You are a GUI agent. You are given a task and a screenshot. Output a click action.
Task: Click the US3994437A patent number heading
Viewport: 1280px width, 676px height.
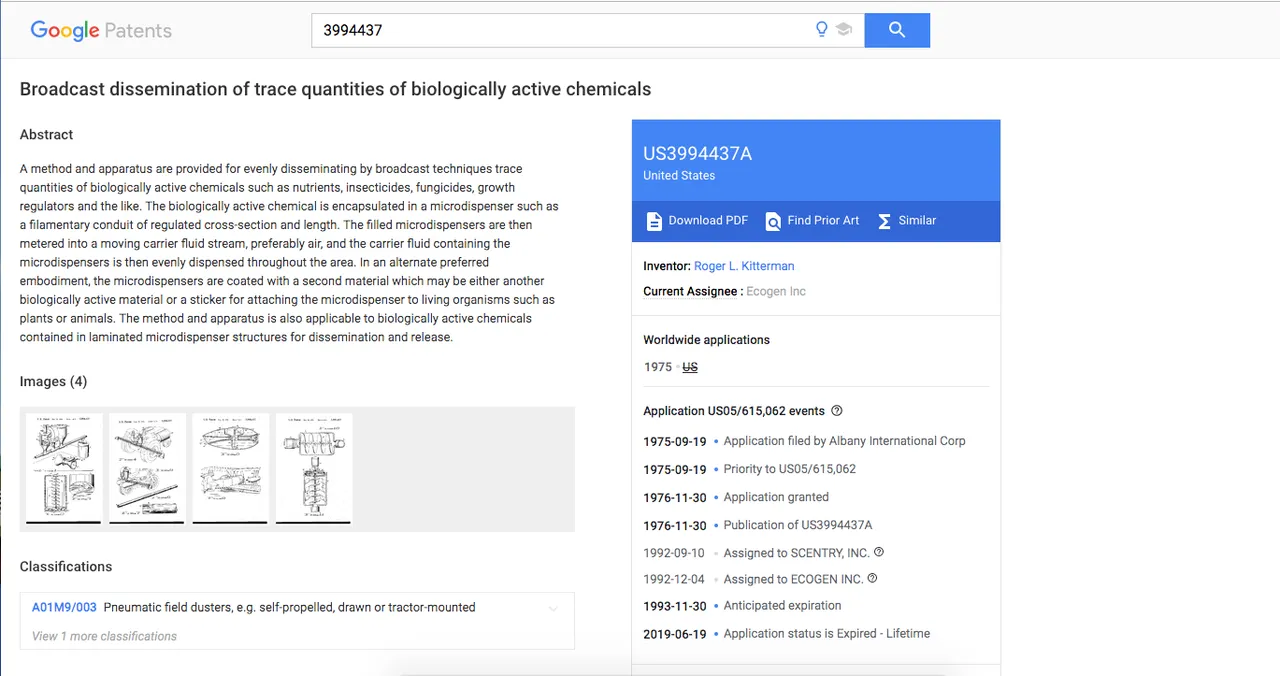point(697,154)
